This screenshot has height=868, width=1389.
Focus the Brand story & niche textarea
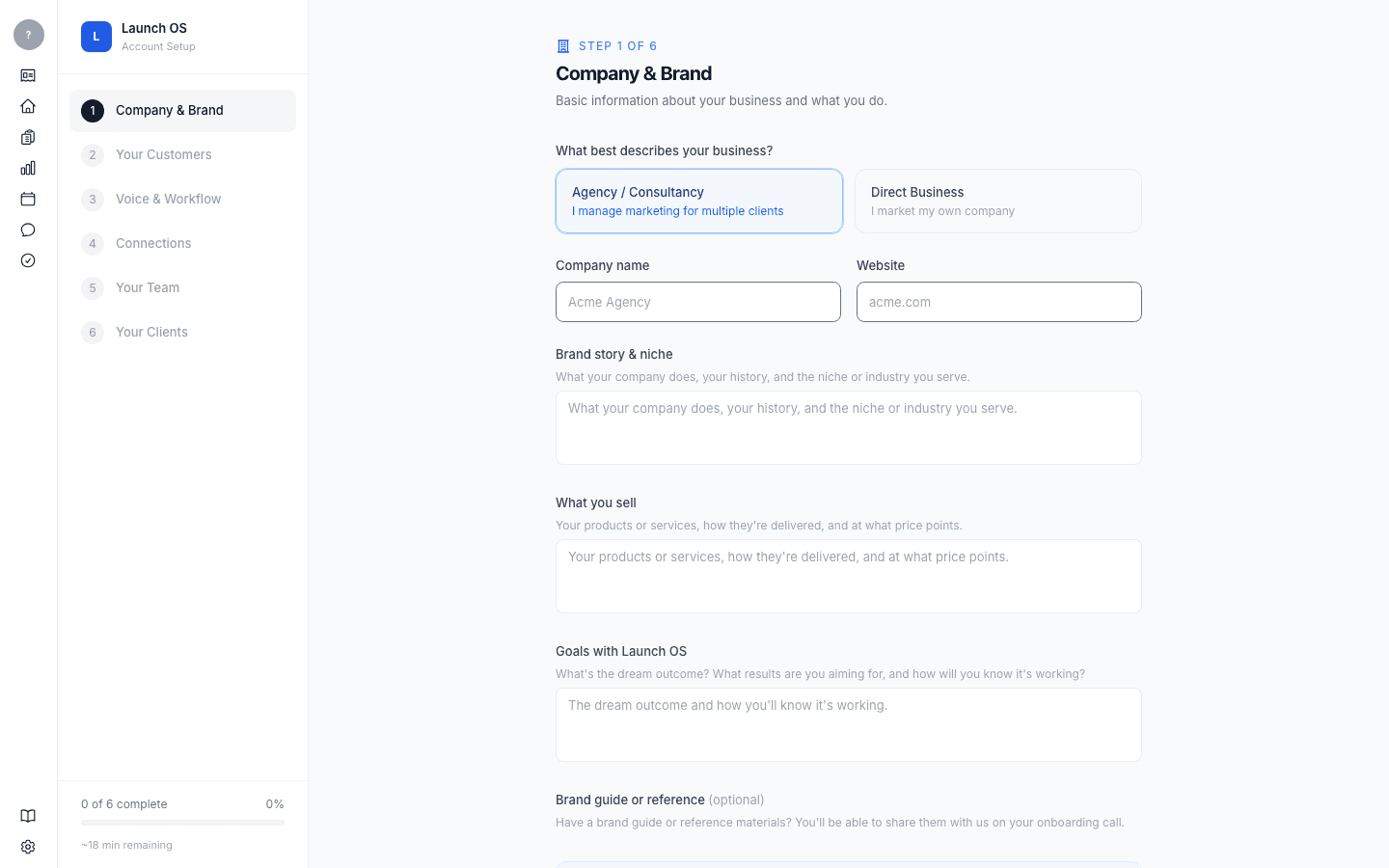pyautogui.click(x=849, y=428)
